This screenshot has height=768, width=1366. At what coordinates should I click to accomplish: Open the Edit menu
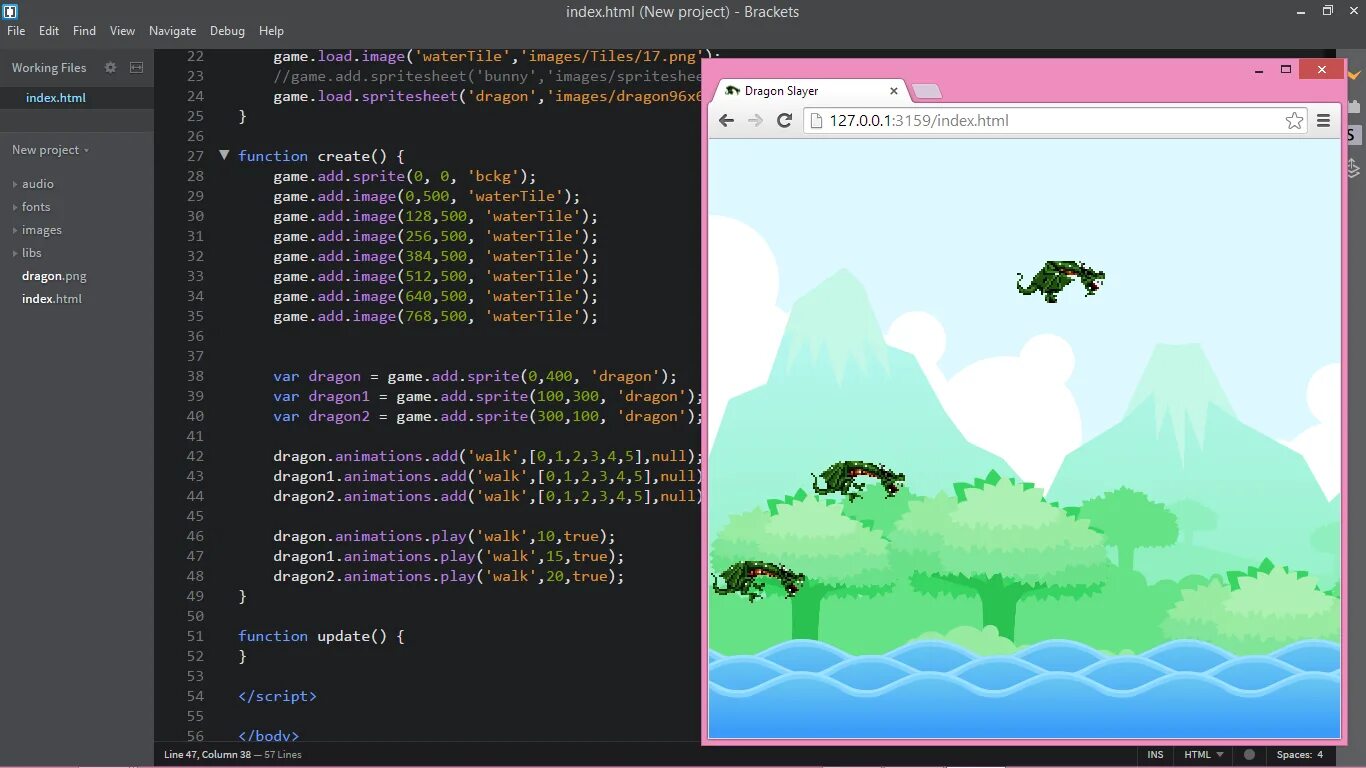click(49, 31)
